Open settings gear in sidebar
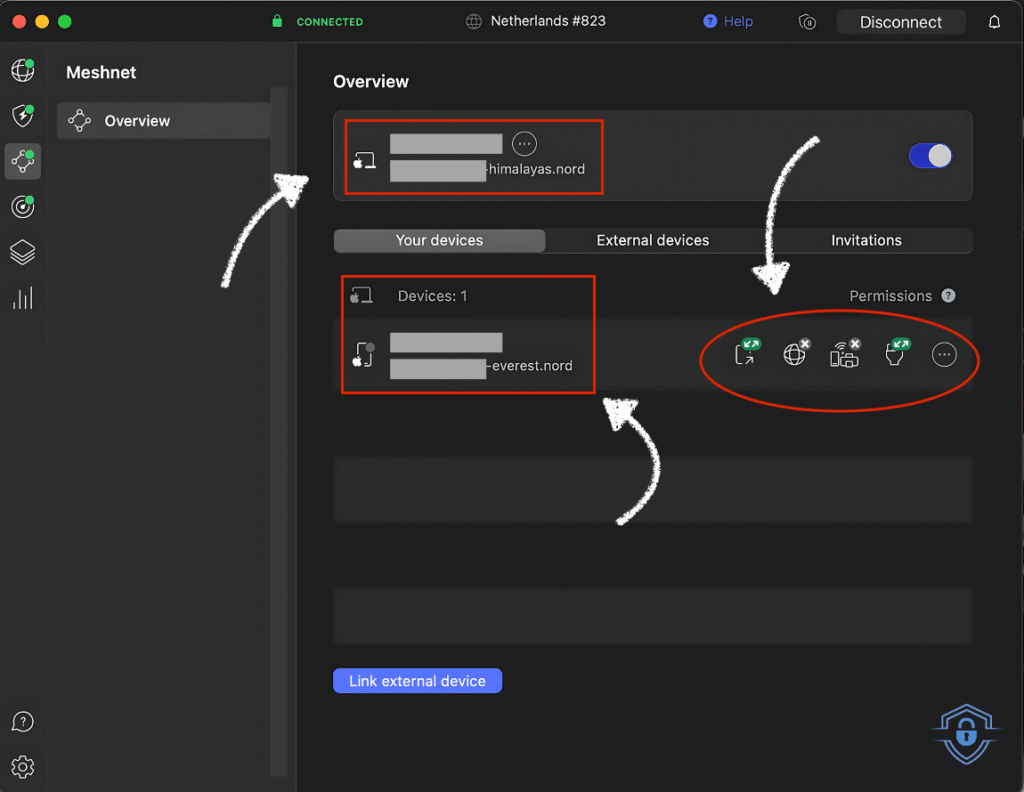 pos(23,767)
